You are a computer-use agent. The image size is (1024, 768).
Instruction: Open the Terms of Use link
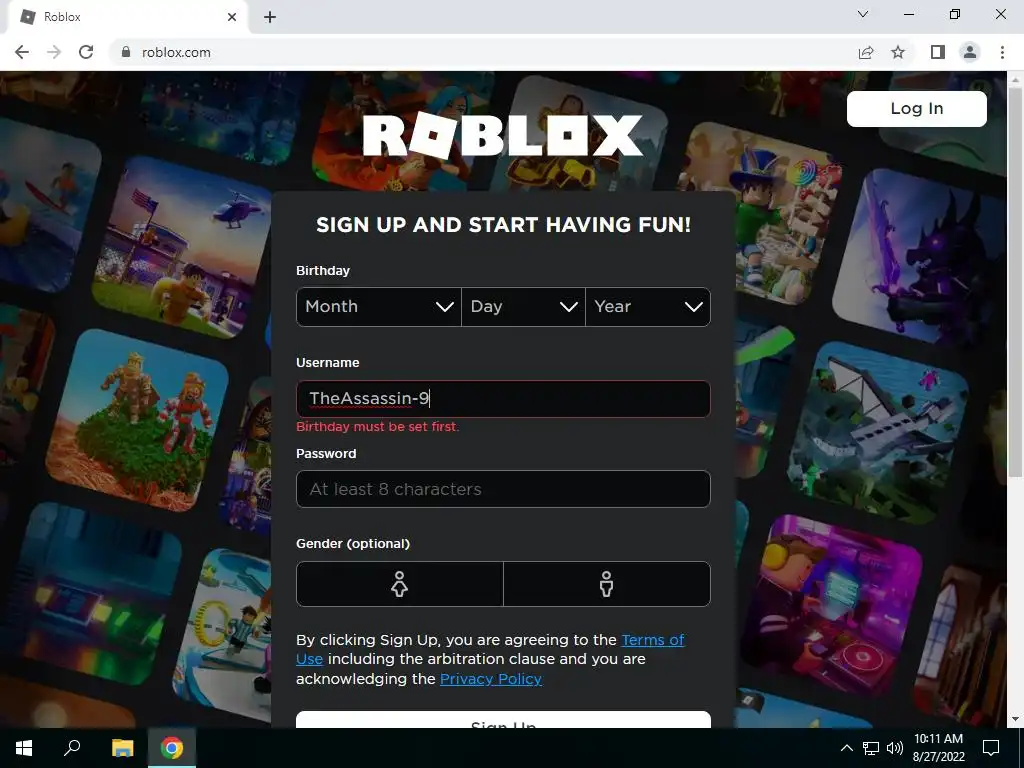click(x=652, y=640)
